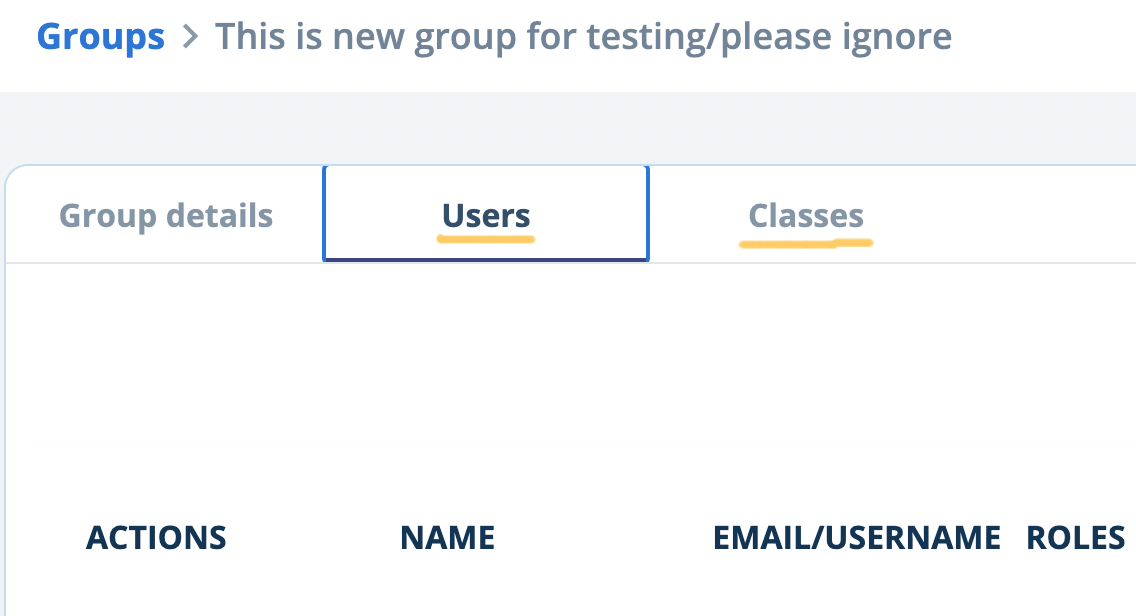Click the EMAIL/USERNAME column header
Image resolution: width=1136 pixels, height=616 pixels.
click(857, 538)
